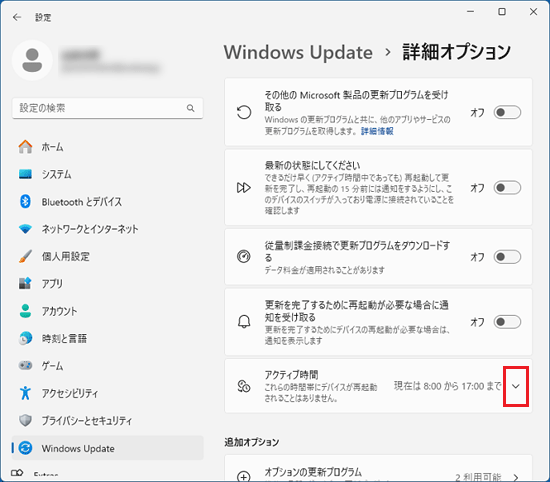This screenshot has height=482, width=550.
Task: Click the Bluetooth icon in sidebar
Action: [x=25, y=201]
